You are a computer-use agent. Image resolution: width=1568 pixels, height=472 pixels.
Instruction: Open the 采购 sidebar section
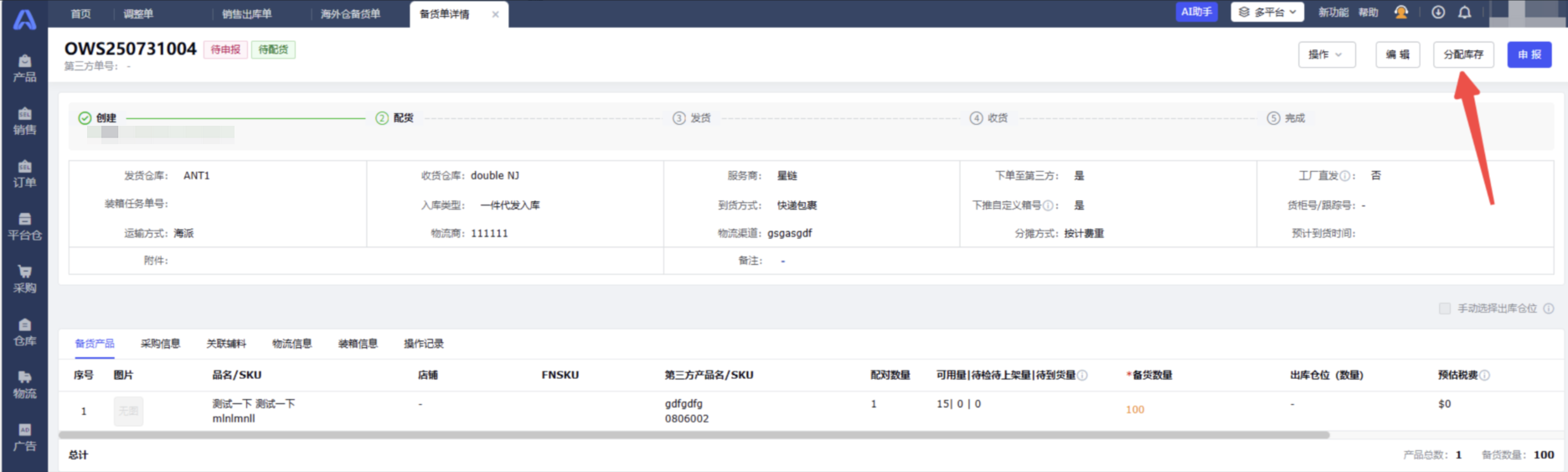24,279
